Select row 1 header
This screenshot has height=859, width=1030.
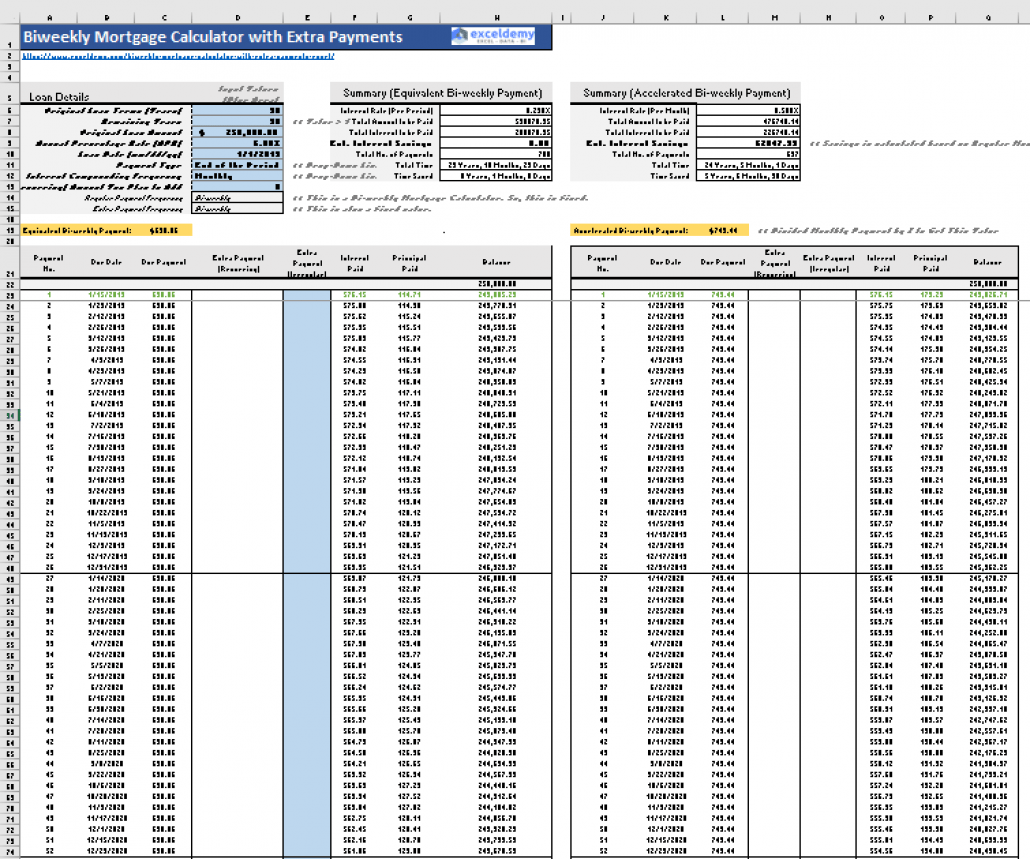pyautogui.click(x=10, y=37)
